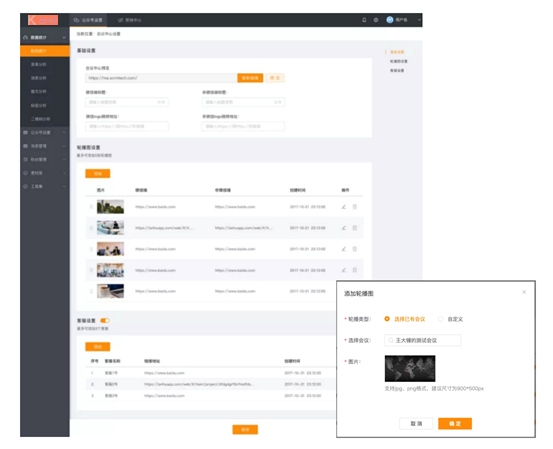Focus the 微信logo跳转地址 input field
Viewport: 553px width, 449px height.
[127, 126]
